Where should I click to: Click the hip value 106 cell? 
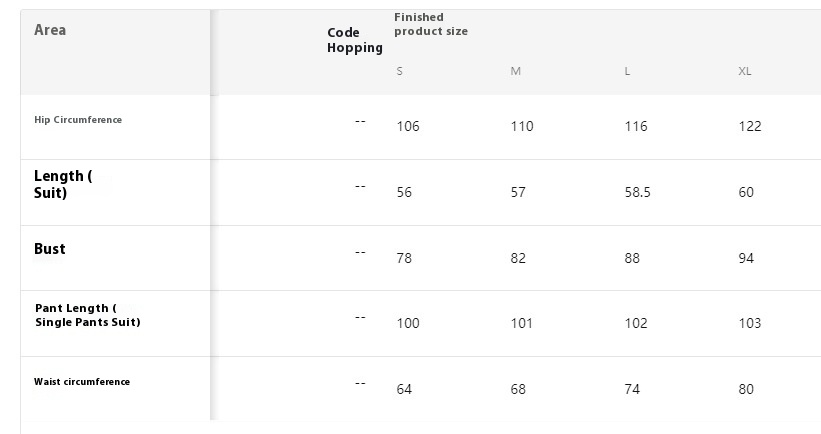[408, 126]
